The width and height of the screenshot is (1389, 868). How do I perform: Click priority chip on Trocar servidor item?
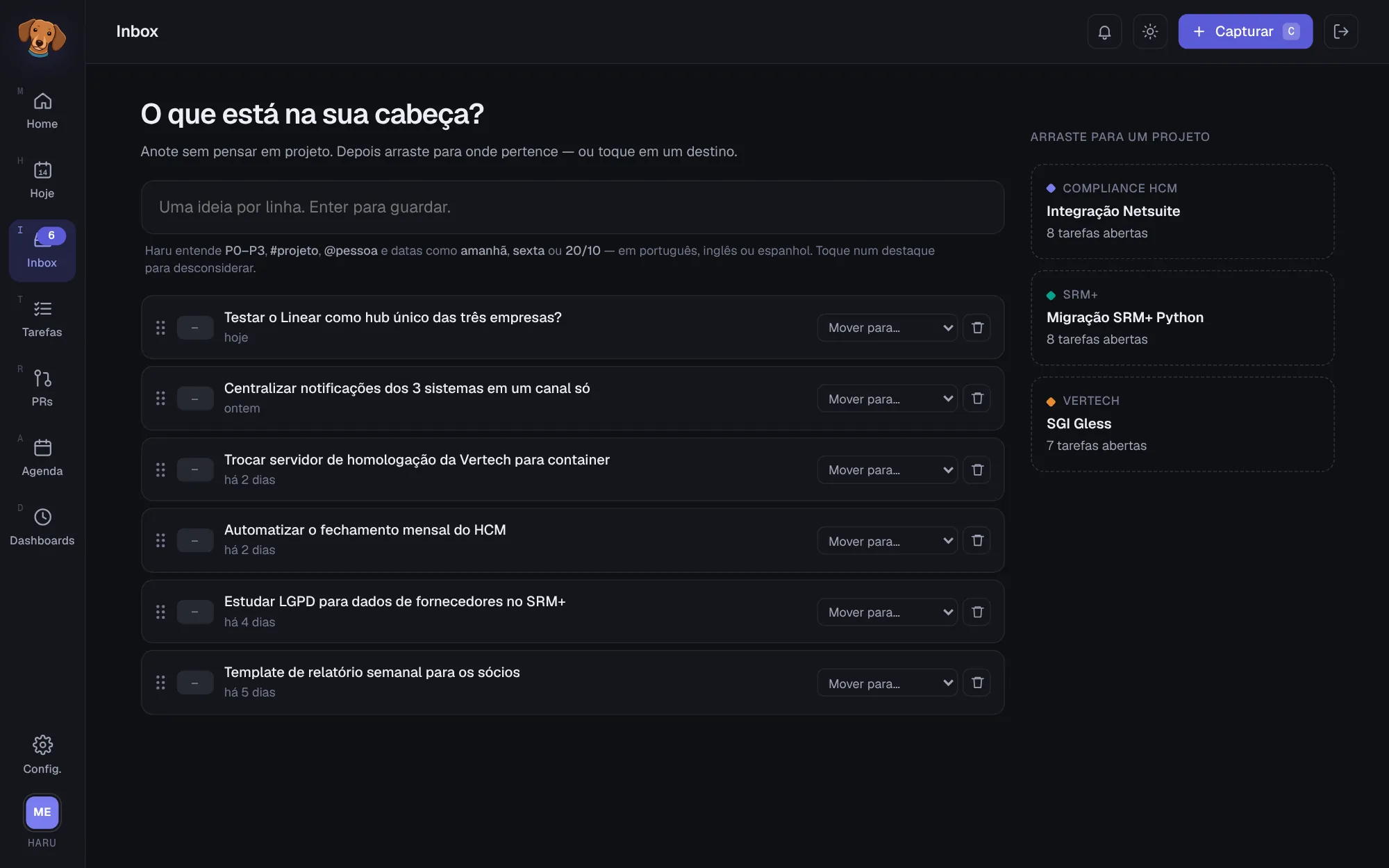click(195, 470)
